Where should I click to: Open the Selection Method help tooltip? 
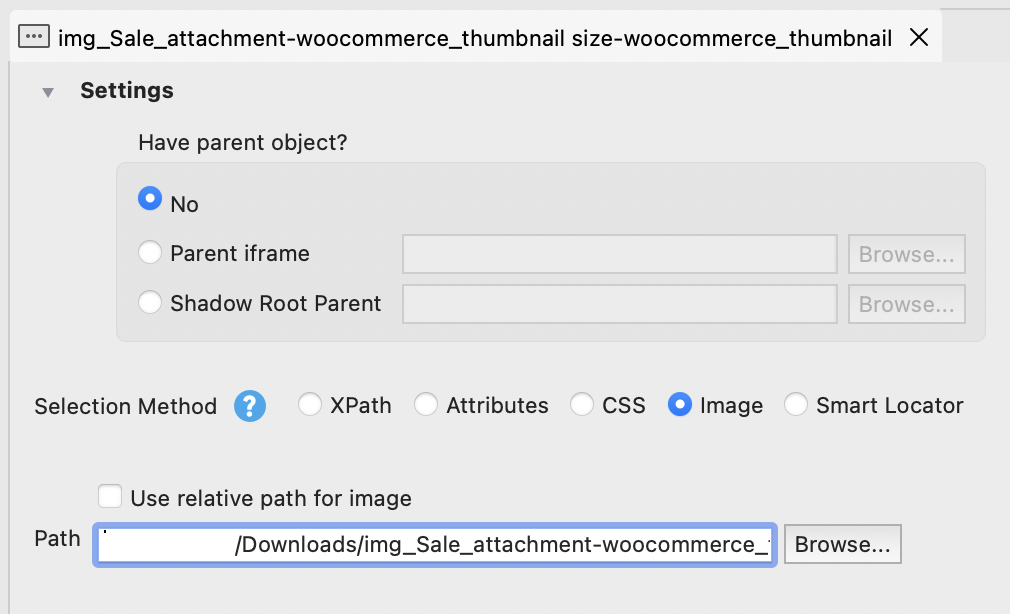point(250,405)
